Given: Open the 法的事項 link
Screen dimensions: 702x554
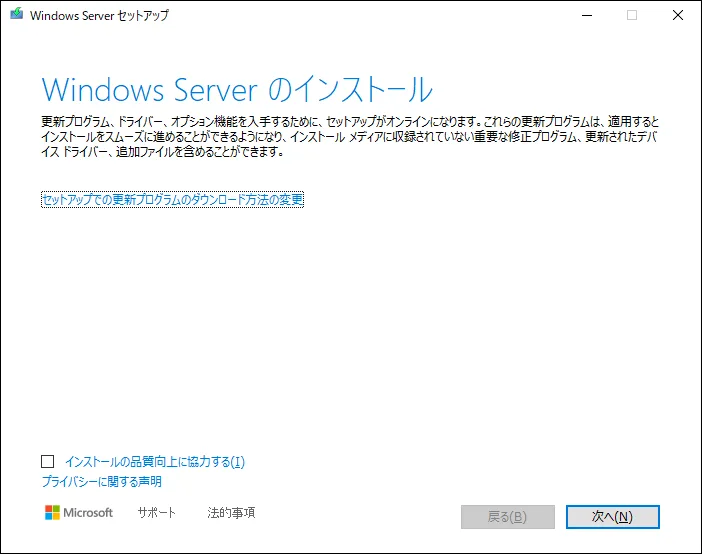Looking at the screenshot, I should pos(231,512).
